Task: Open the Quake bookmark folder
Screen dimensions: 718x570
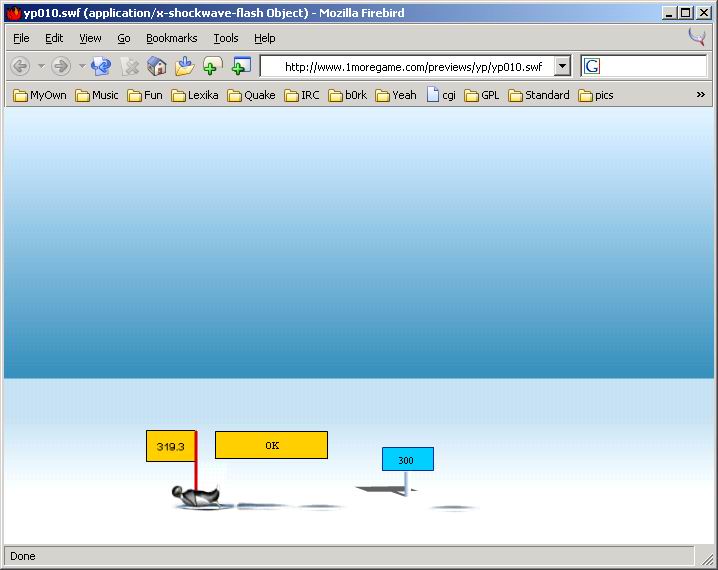Action: (251, 95)
